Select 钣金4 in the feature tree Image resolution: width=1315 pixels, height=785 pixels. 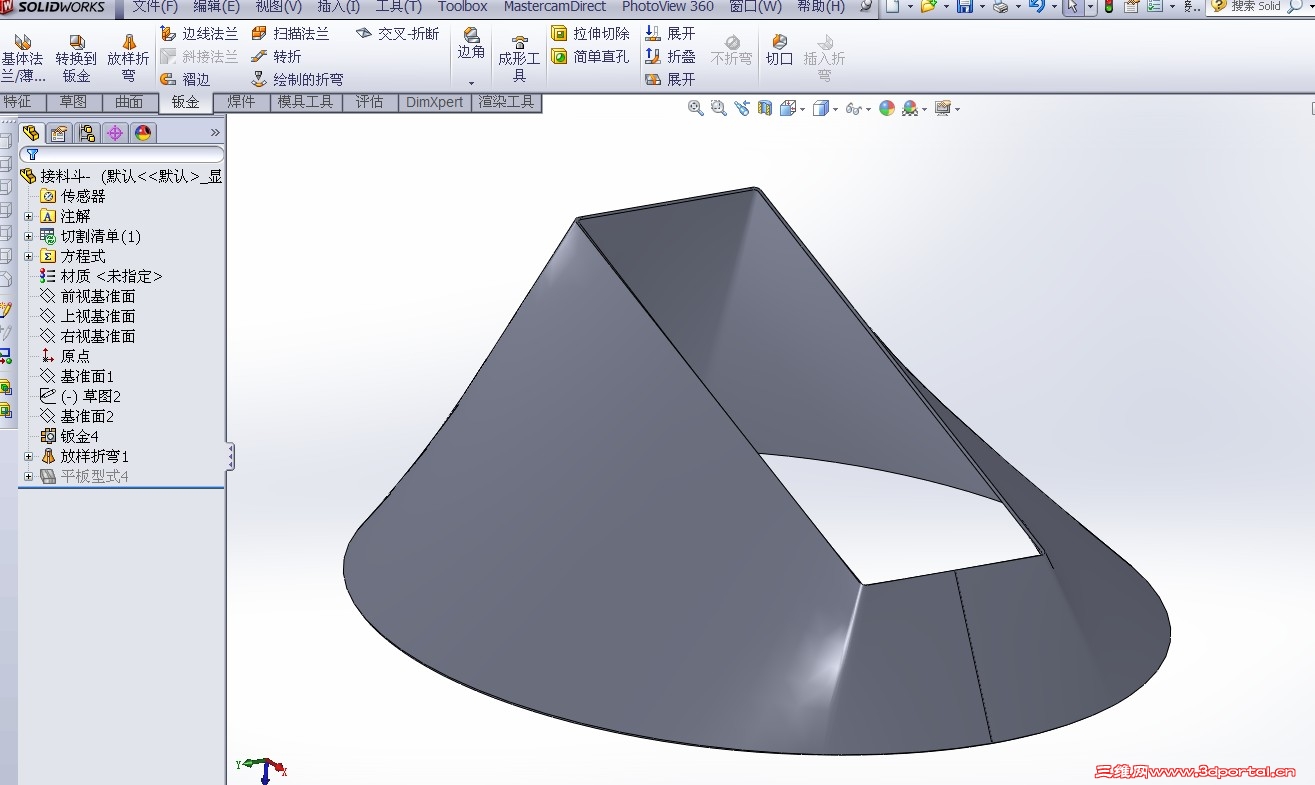tap(79, 436)
